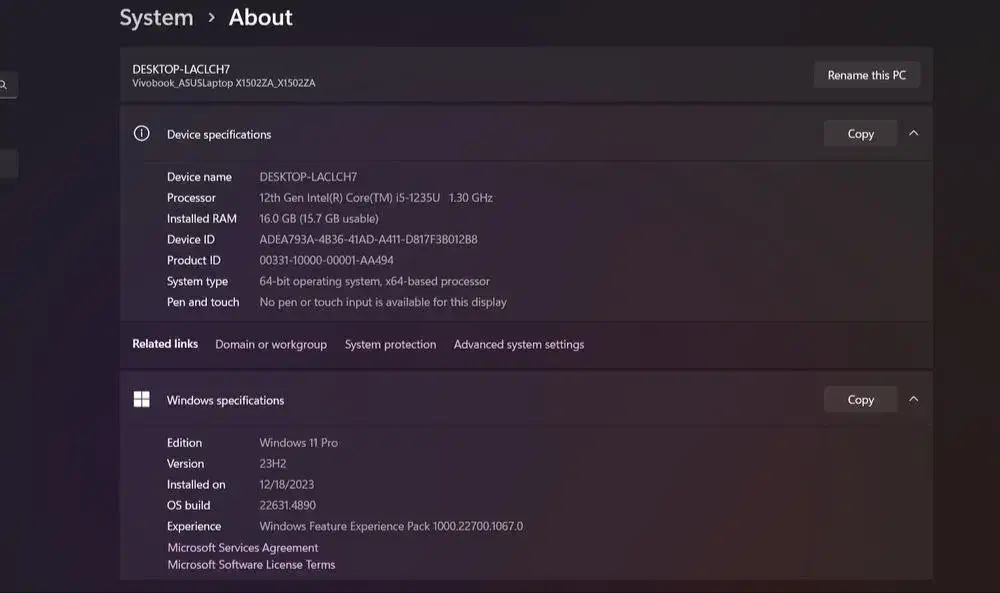Select the Device ID value text
Screen dimensions: 1000x593
pos(368,240)
